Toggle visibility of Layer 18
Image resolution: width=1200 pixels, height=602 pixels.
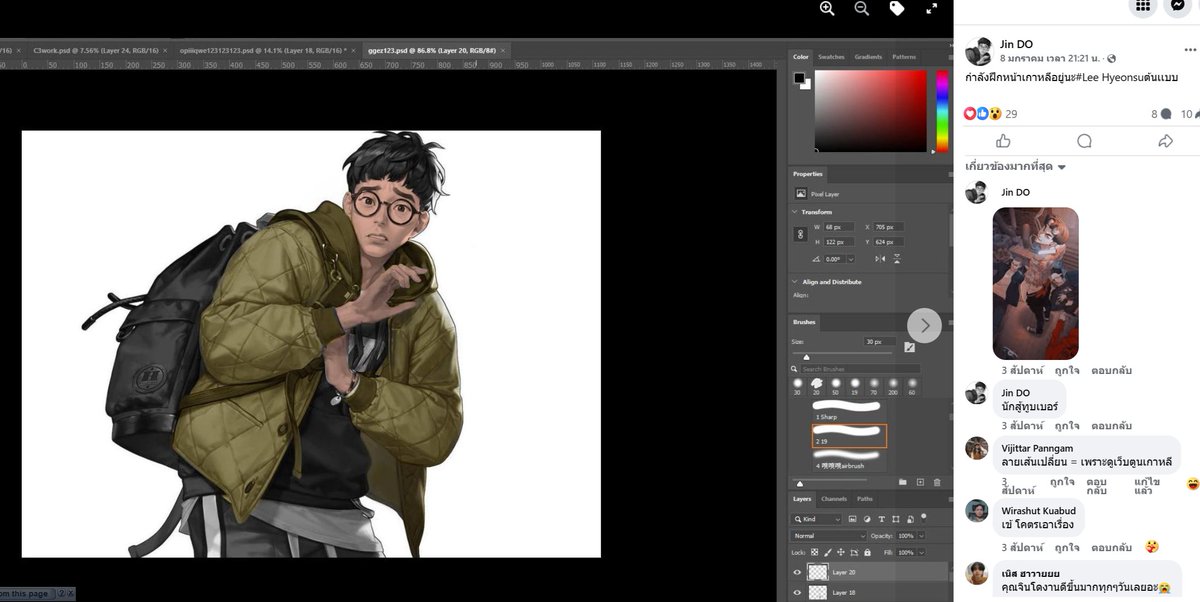[797, 592]
